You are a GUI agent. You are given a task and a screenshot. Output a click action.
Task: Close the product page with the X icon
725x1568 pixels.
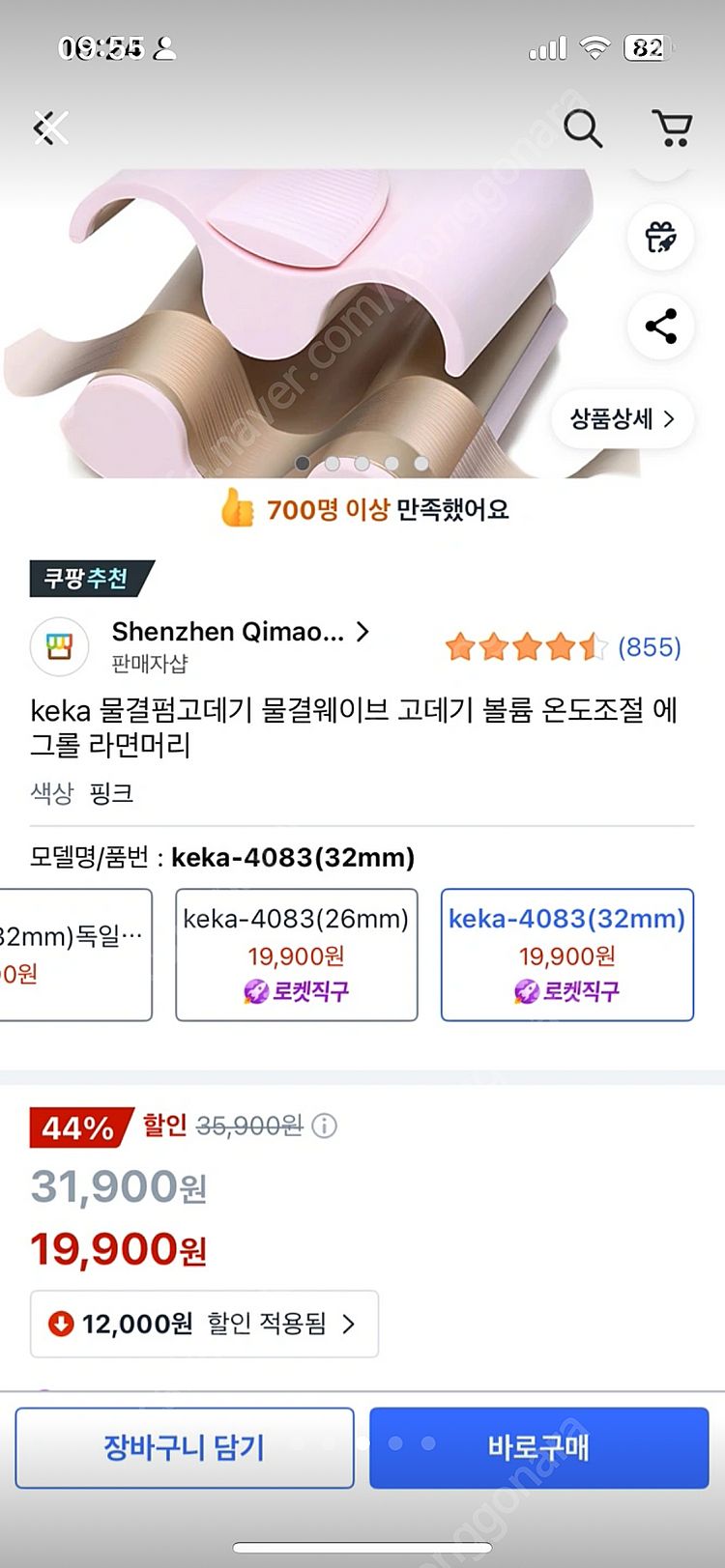(50, 127)
